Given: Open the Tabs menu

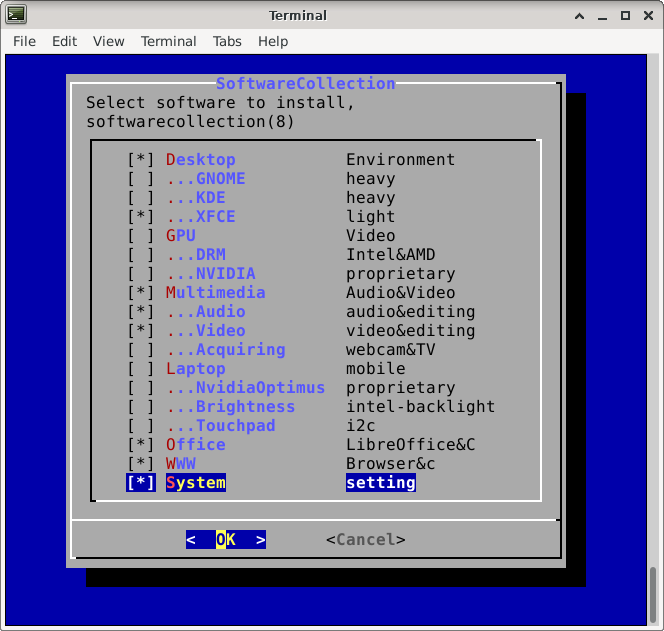Looking at the screenshot, I should click(x=227, y=41).
